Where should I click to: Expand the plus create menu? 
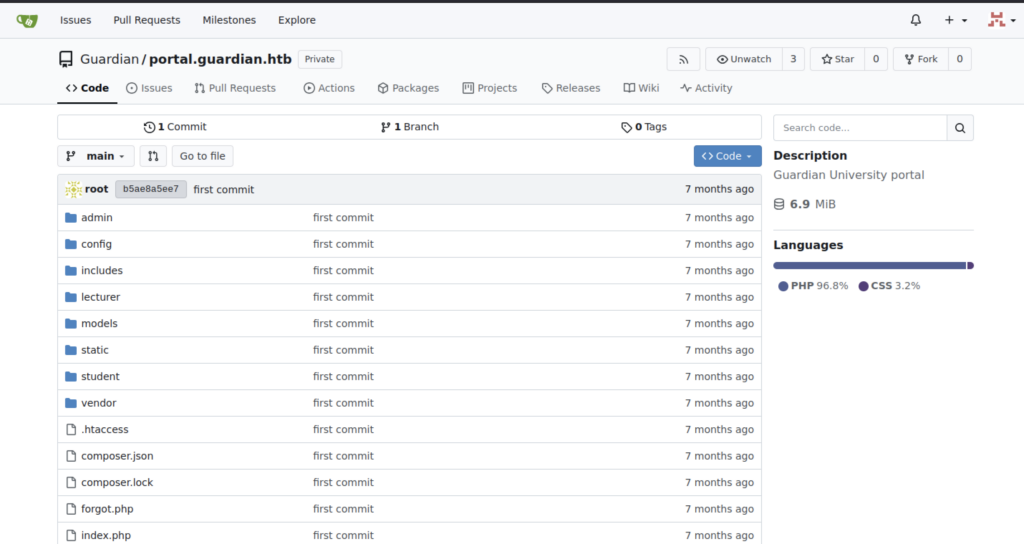tap(955, 20)
